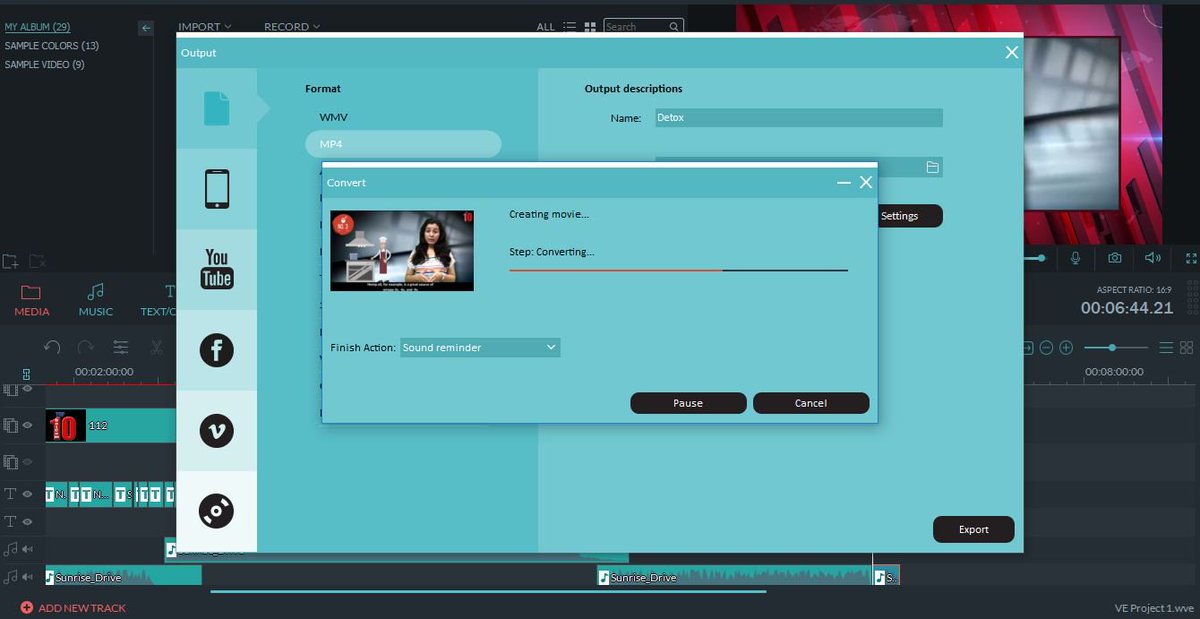
Task: Select the local file format output icon
Action: coord(216,108)
